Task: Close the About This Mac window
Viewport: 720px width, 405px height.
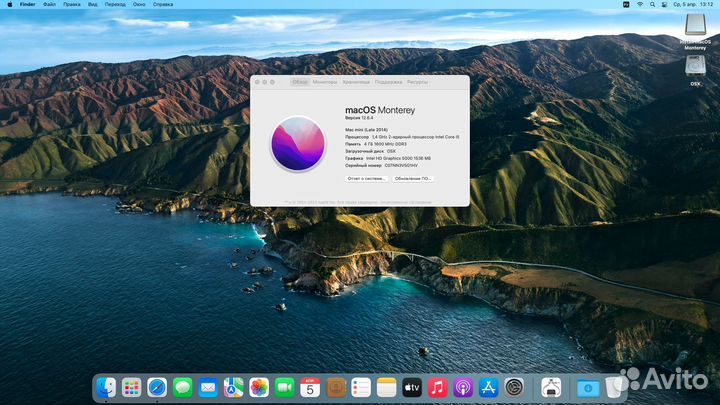Action: pos(257,82)
